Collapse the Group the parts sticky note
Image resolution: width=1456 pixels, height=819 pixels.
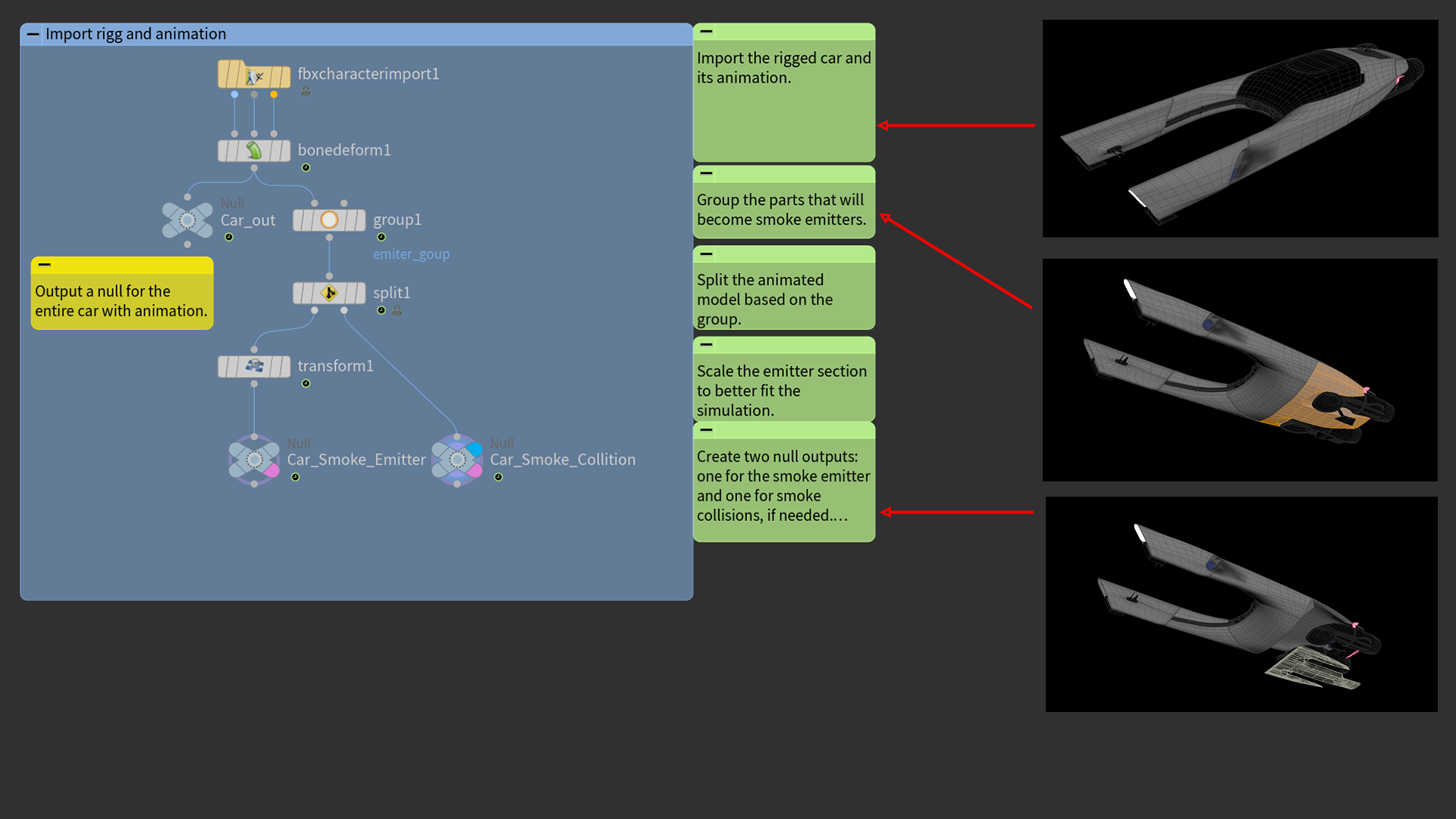[x=706, y=174]
